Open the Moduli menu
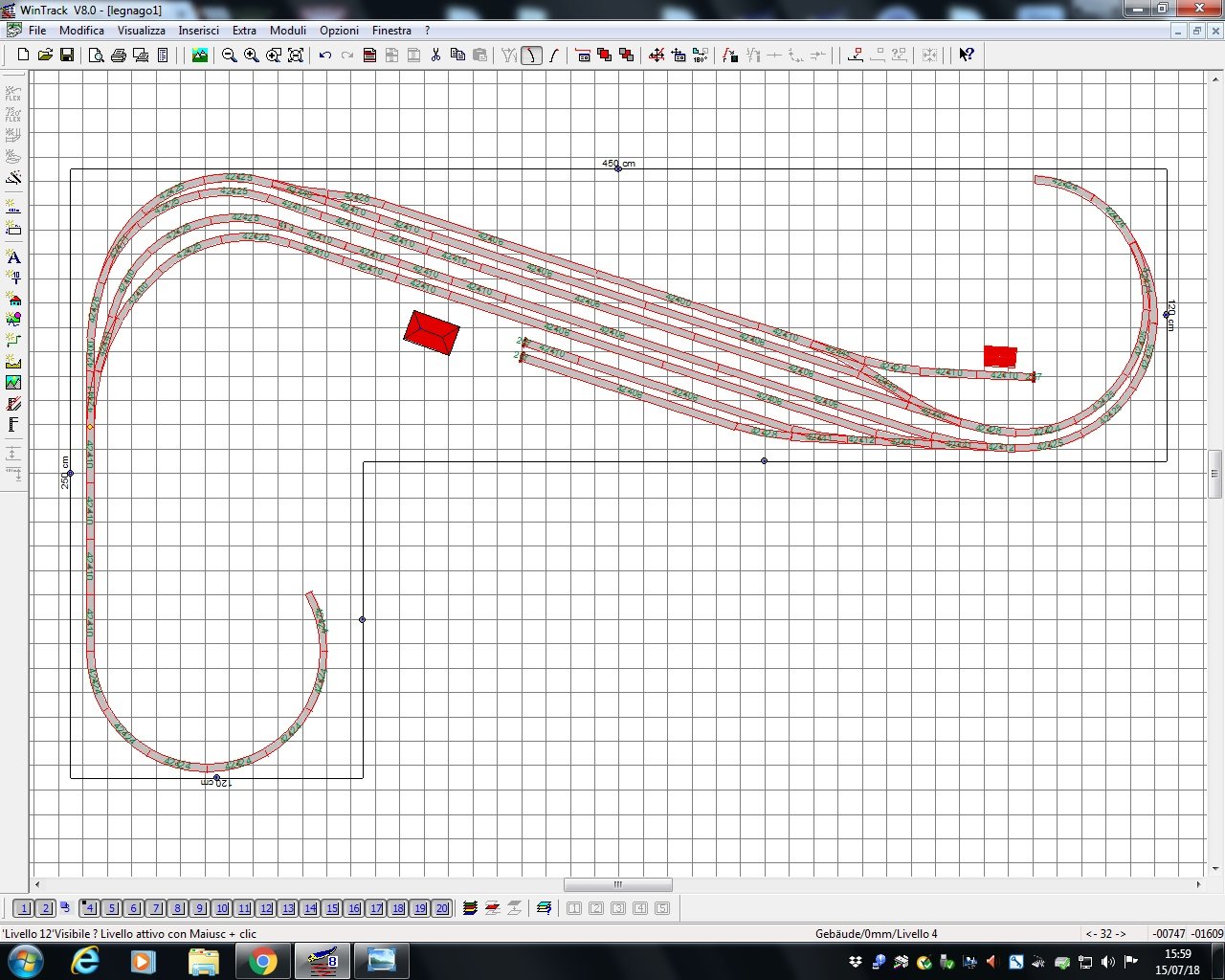 tap(287, 31)
